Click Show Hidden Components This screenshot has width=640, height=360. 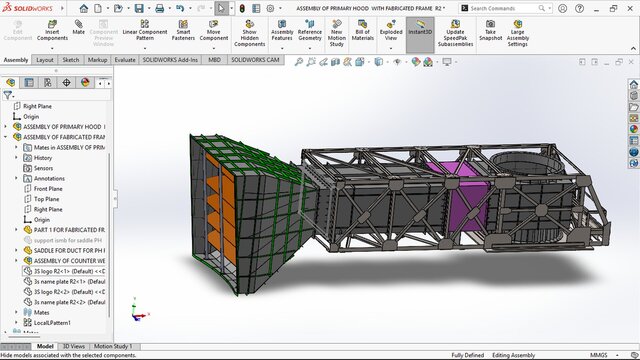pyautogui.click(x=249, y=33)
